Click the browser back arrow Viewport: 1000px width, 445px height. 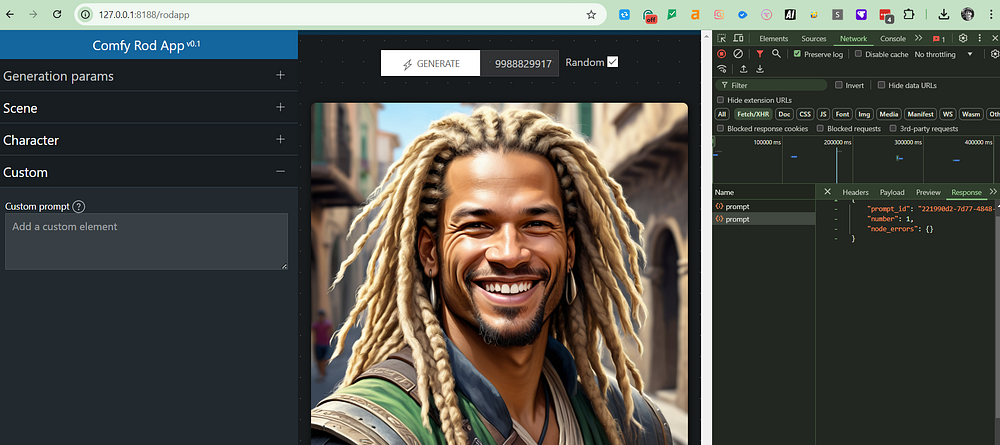pyautogui.click(x=11, y=14)
